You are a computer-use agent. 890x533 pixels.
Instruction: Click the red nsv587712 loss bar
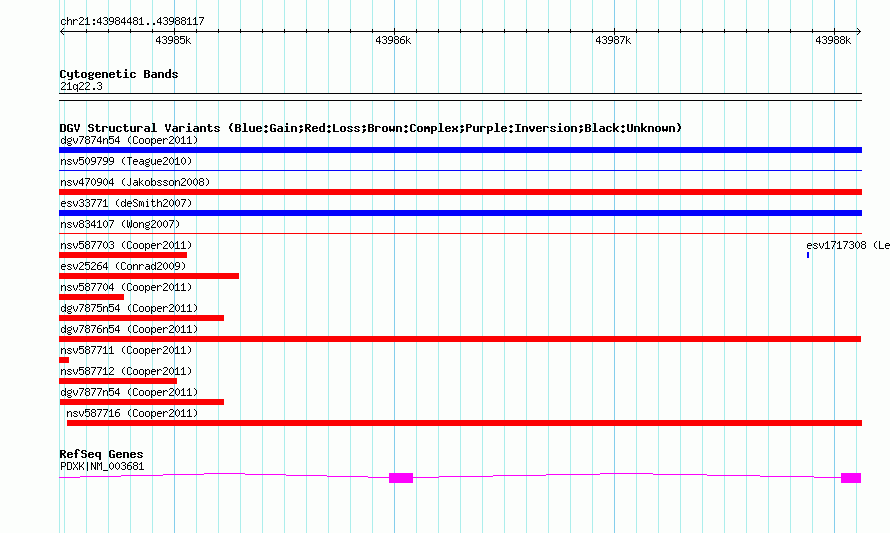[x=118, y=381]
